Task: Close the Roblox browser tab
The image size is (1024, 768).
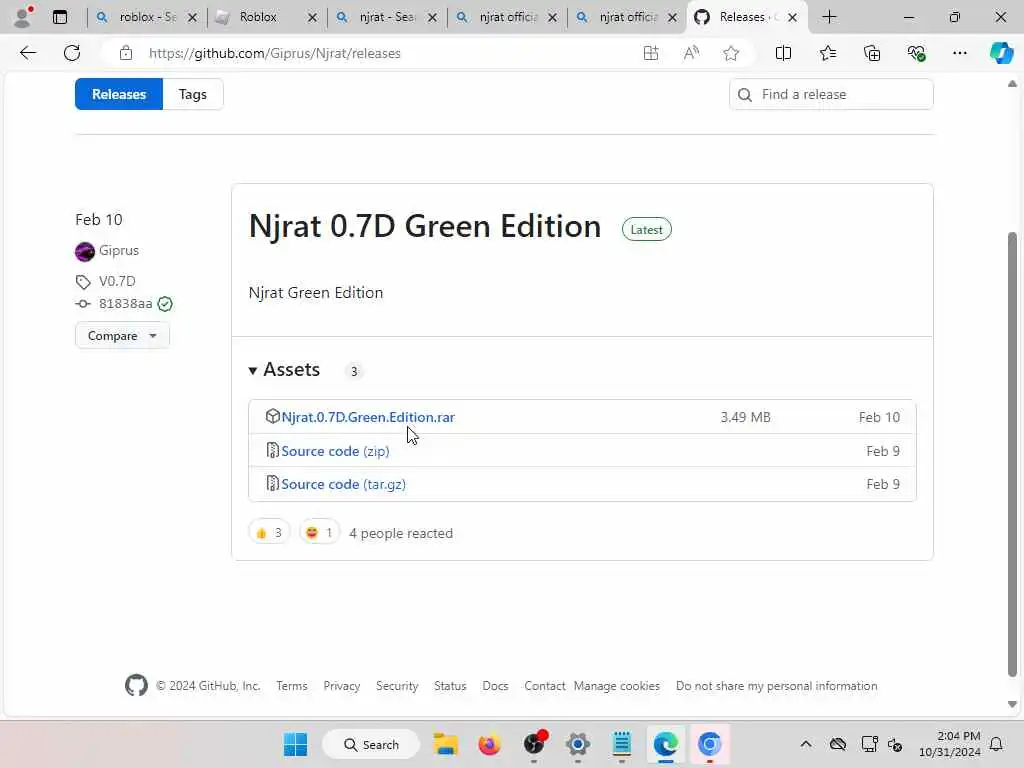Action: click(312, 18)
